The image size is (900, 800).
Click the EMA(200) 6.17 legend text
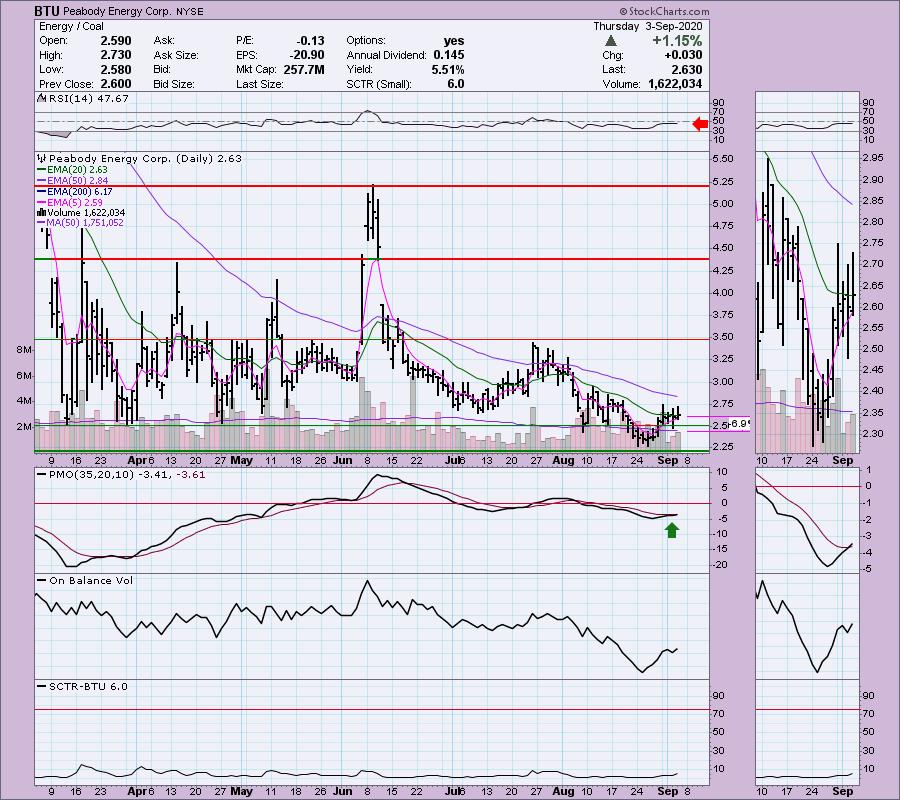coord(80,192)
